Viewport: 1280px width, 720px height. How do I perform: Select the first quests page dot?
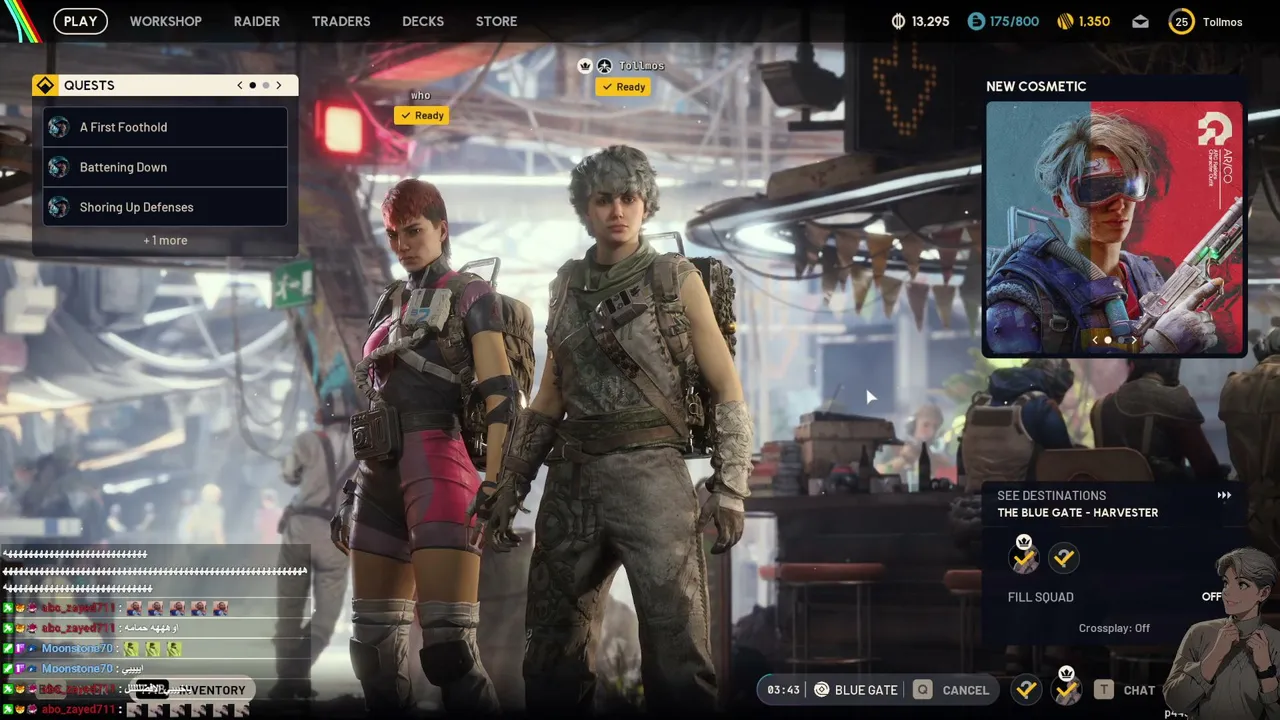tap(252, 86)
